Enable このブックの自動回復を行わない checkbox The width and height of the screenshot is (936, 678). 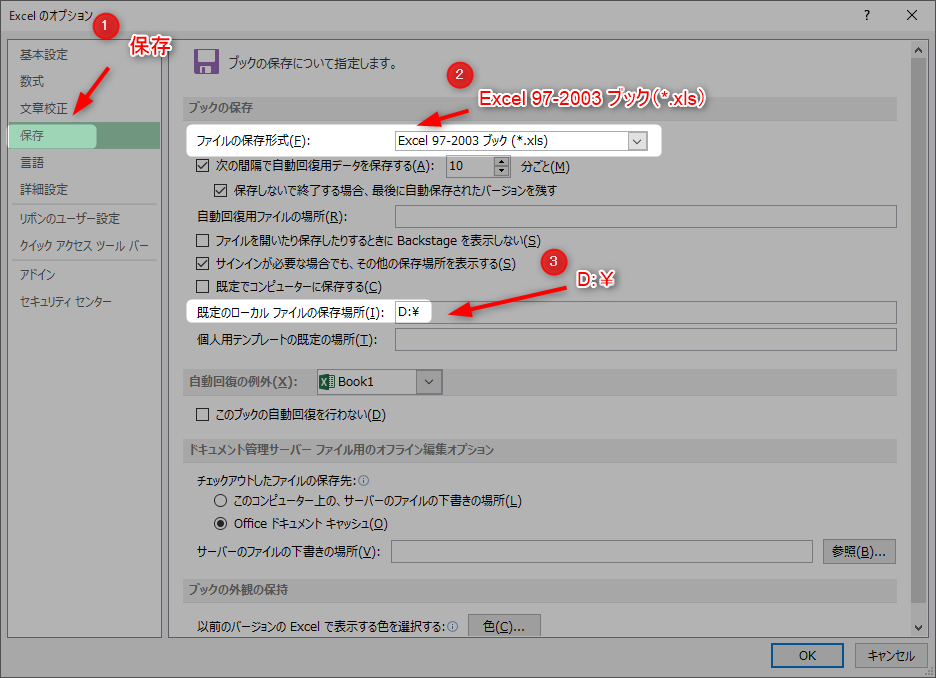[203, 414]
